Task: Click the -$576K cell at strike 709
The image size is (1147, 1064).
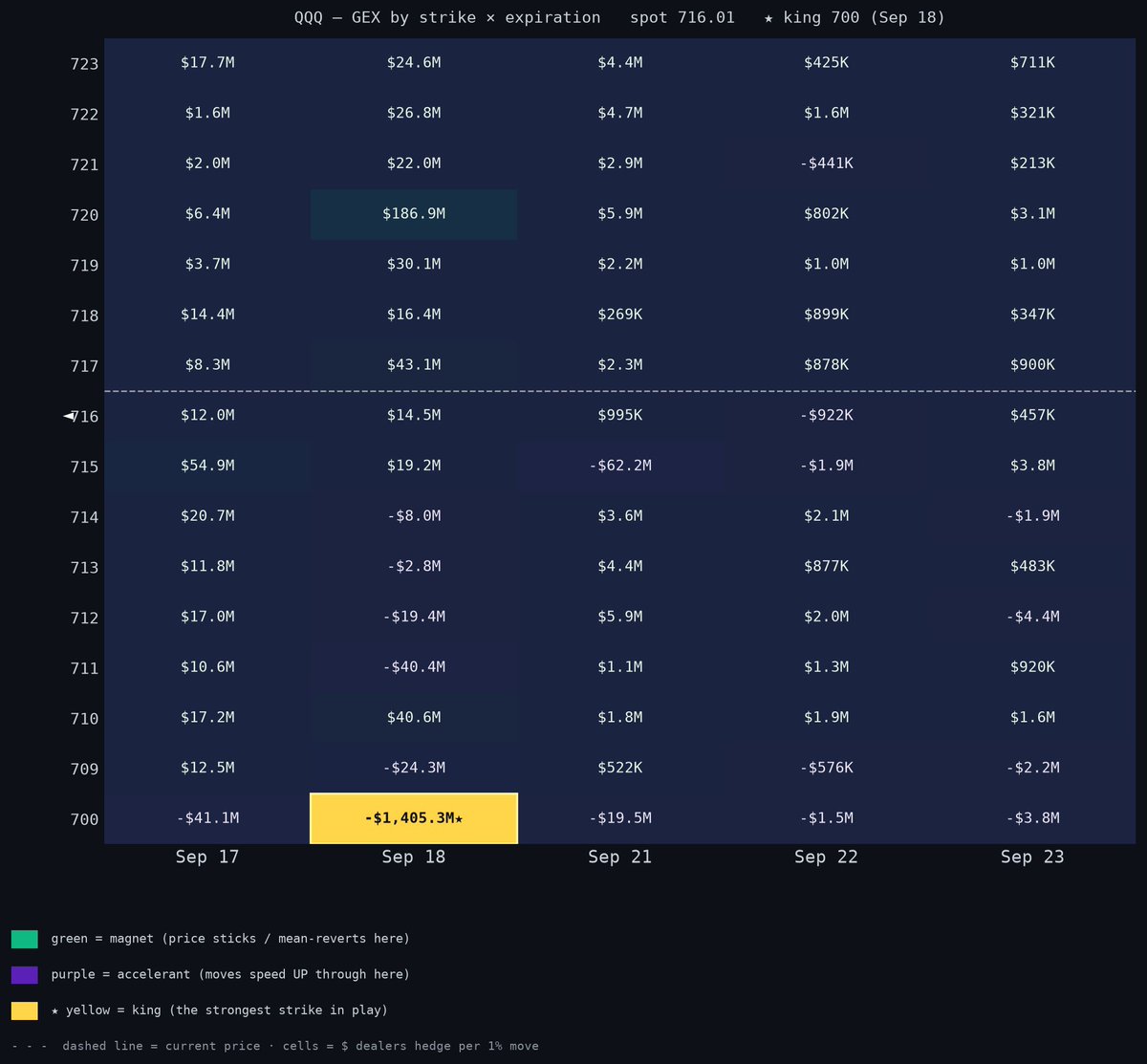Action: click(827, 768)
